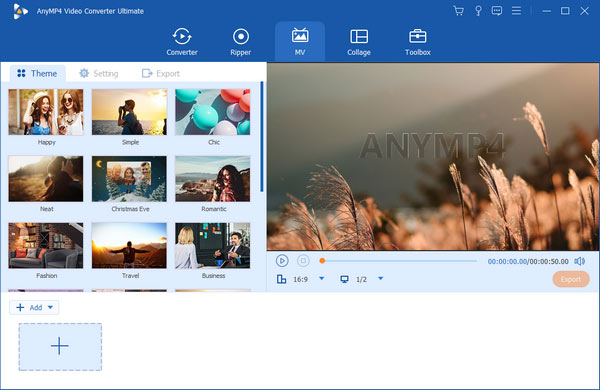
Task: Click the aspect ratio layout icon
Action: coord(281,279)
